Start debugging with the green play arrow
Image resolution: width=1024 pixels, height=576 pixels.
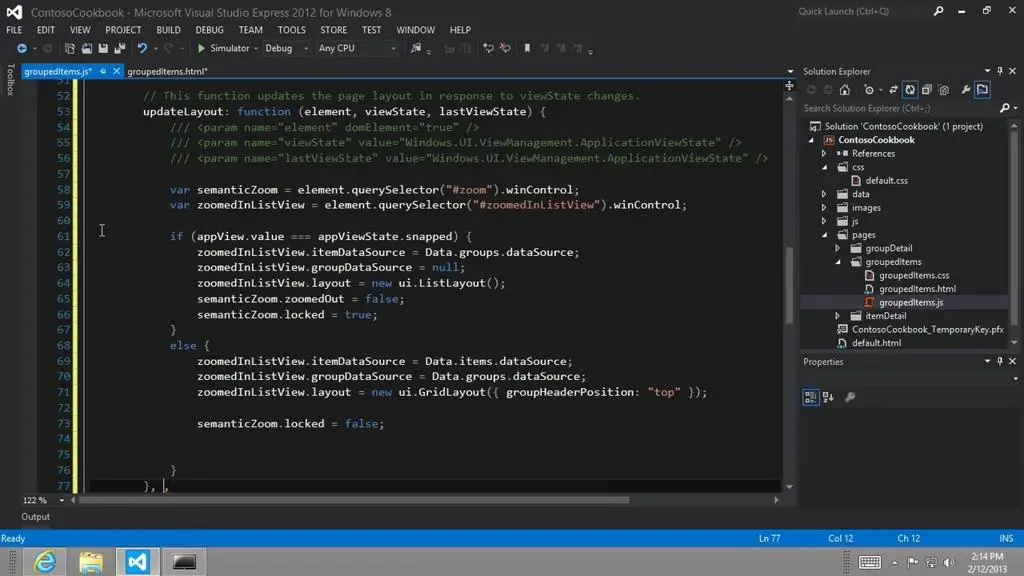tap(201, 48)
